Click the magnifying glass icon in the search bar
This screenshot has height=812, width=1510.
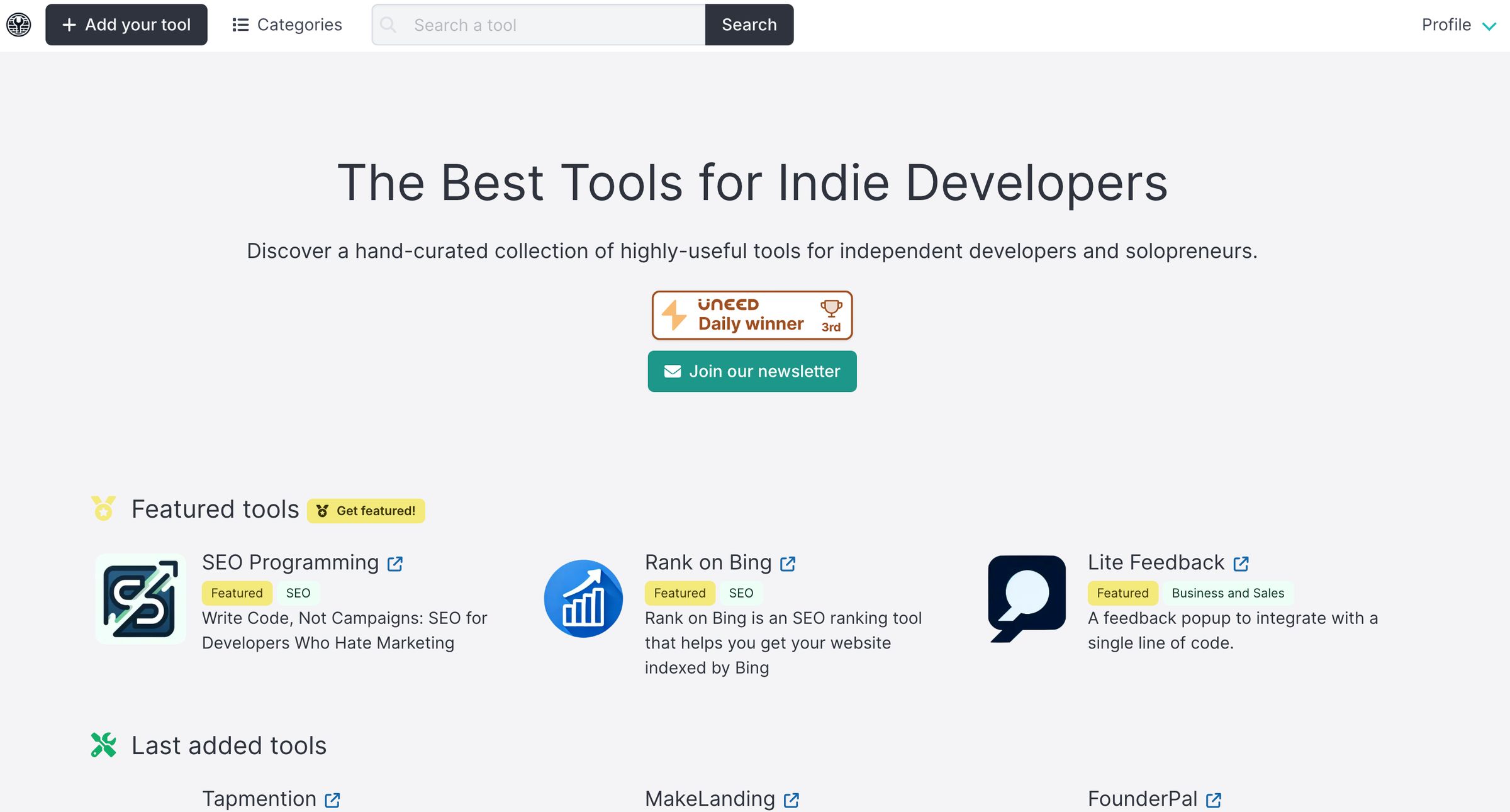(x=389, y=25)
